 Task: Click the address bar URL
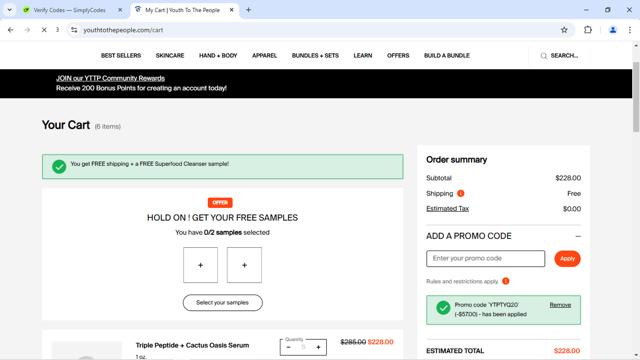(123, 30)
